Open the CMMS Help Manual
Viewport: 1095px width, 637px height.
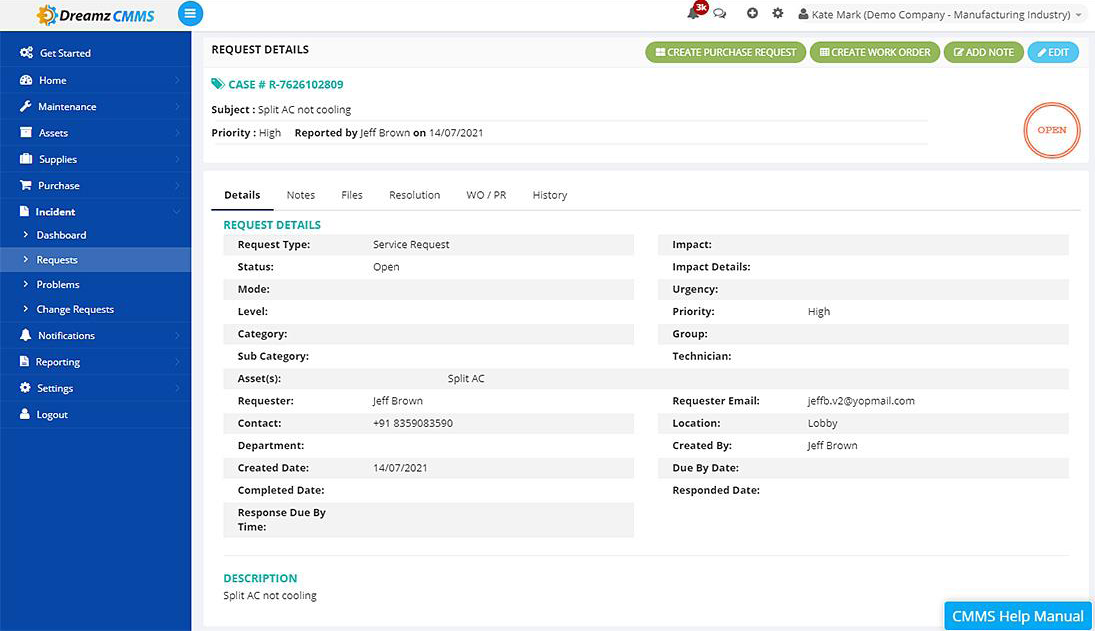pyautogui.click(x=1016, y=615)
